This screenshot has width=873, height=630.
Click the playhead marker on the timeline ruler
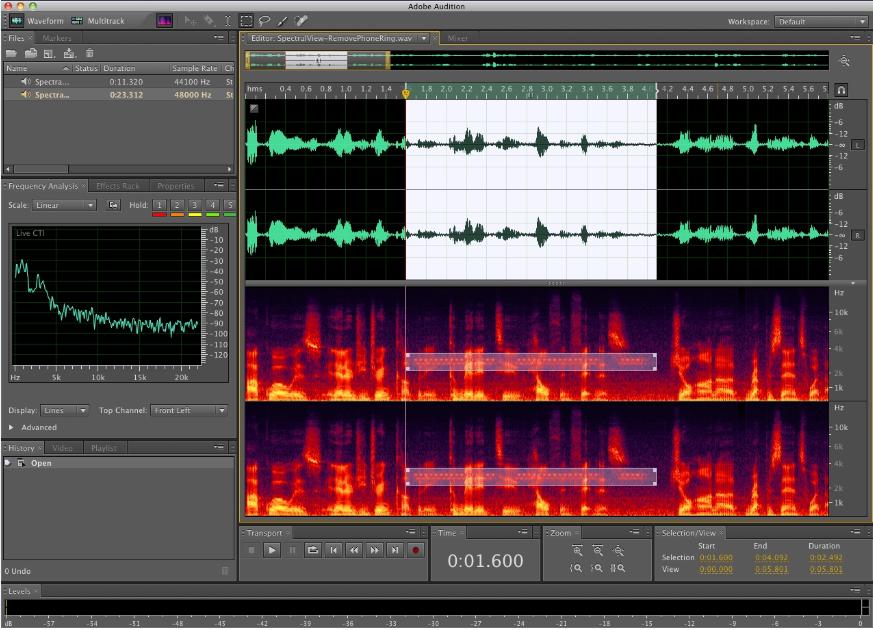pos(406,93)
